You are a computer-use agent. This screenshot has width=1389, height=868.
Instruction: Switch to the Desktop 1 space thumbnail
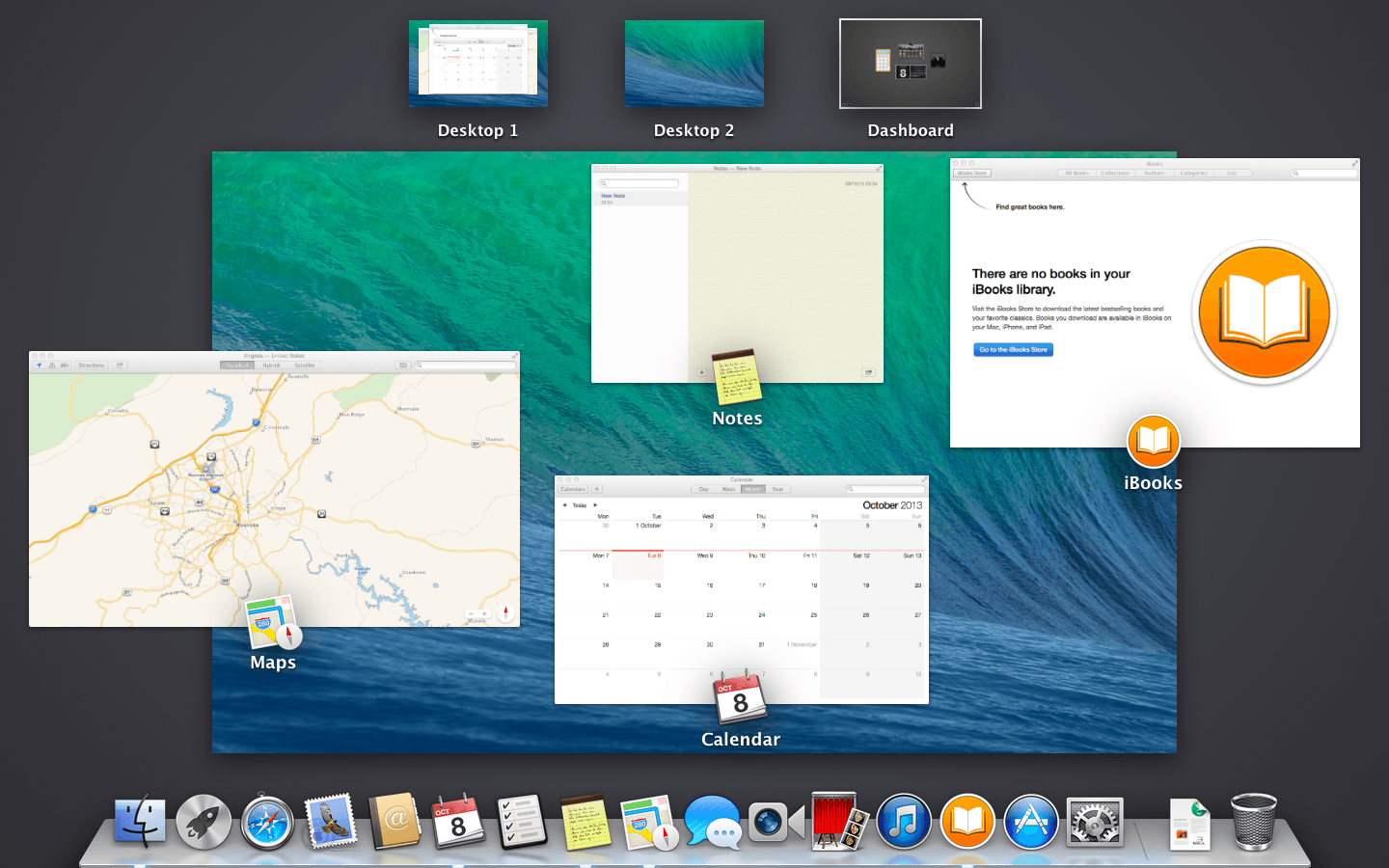(x=478, y=64)
